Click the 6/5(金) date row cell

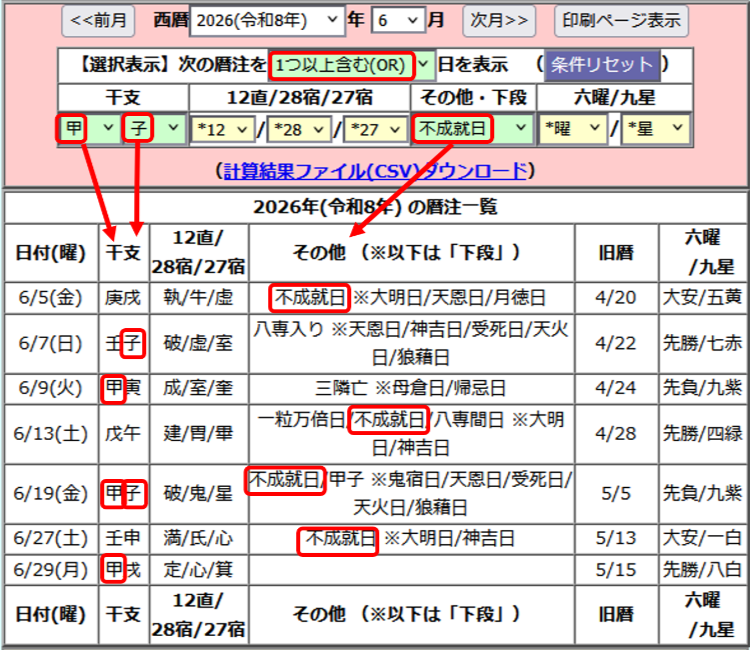coord(51,297)
